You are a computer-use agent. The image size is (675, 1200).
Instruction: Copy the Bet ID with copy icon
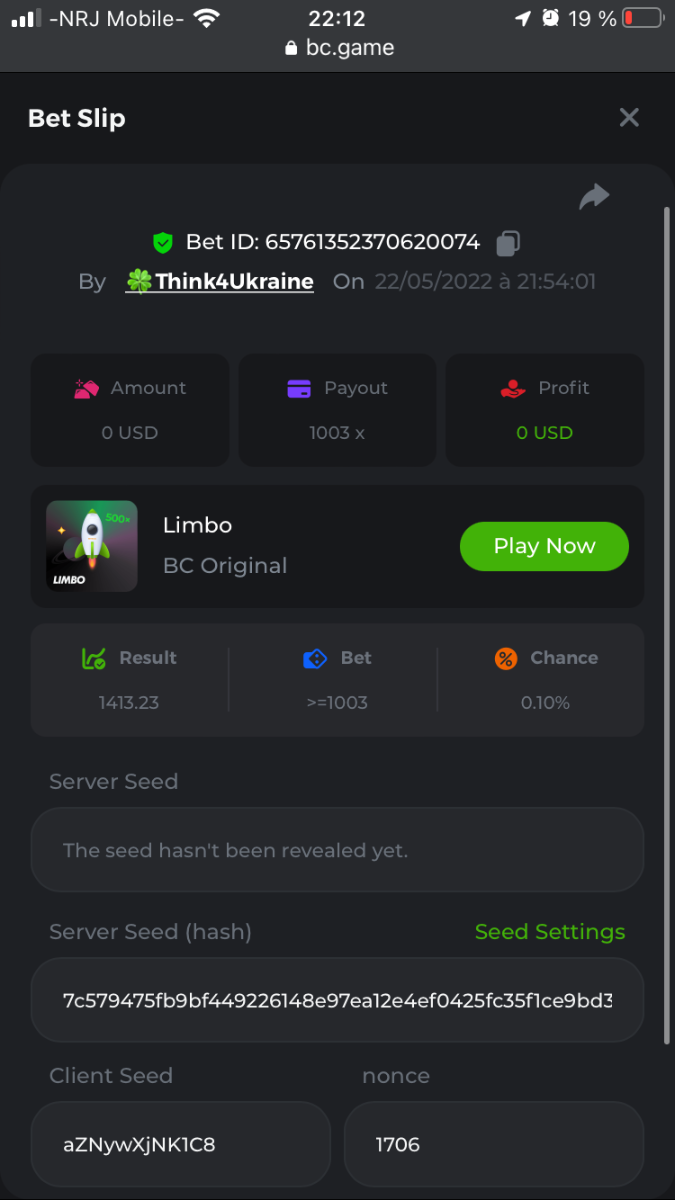[x=508, y=243]
